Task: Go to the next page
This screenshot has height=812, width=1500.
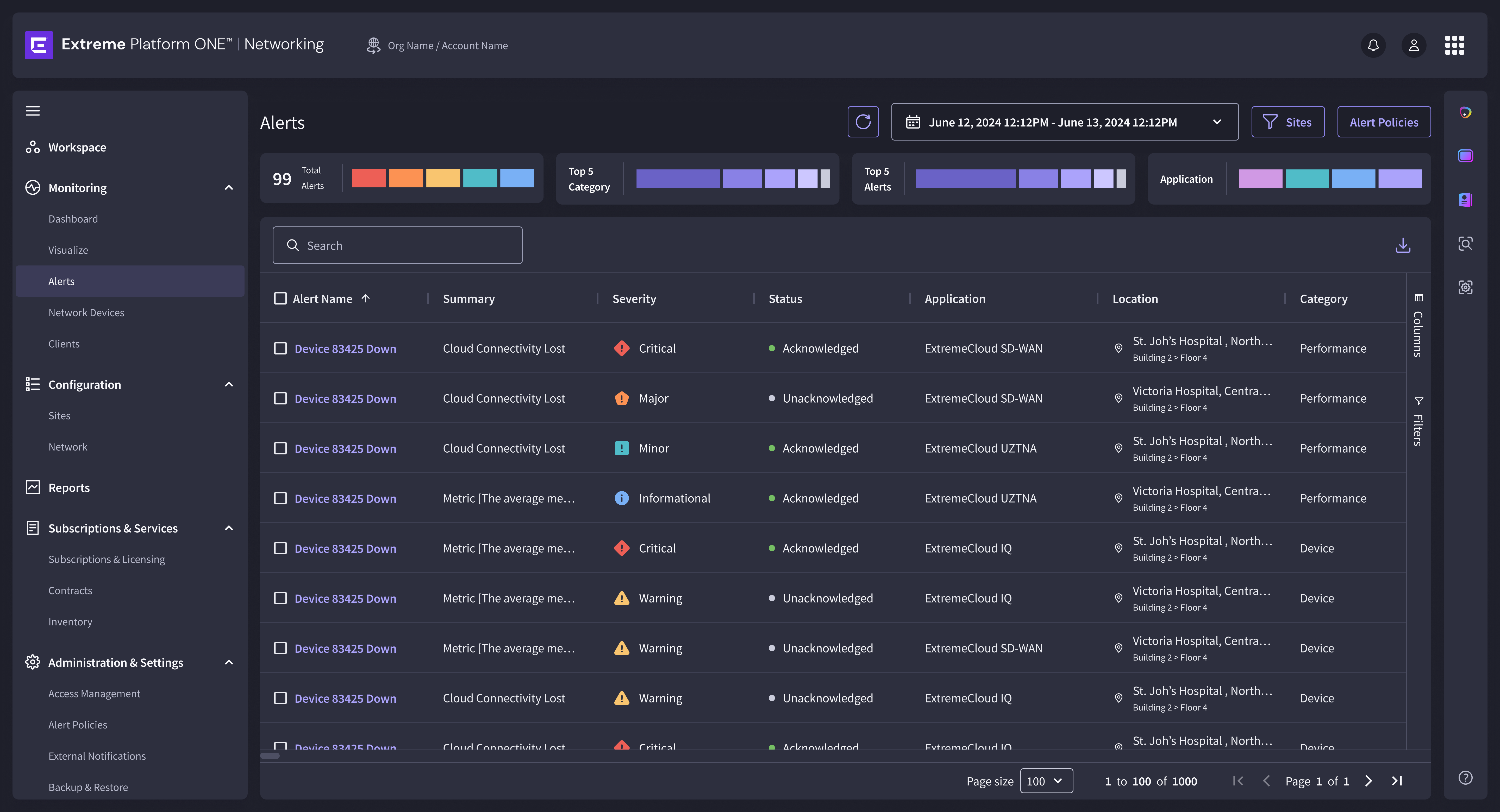Action: pyautogui.click(x=1368, y=781)
